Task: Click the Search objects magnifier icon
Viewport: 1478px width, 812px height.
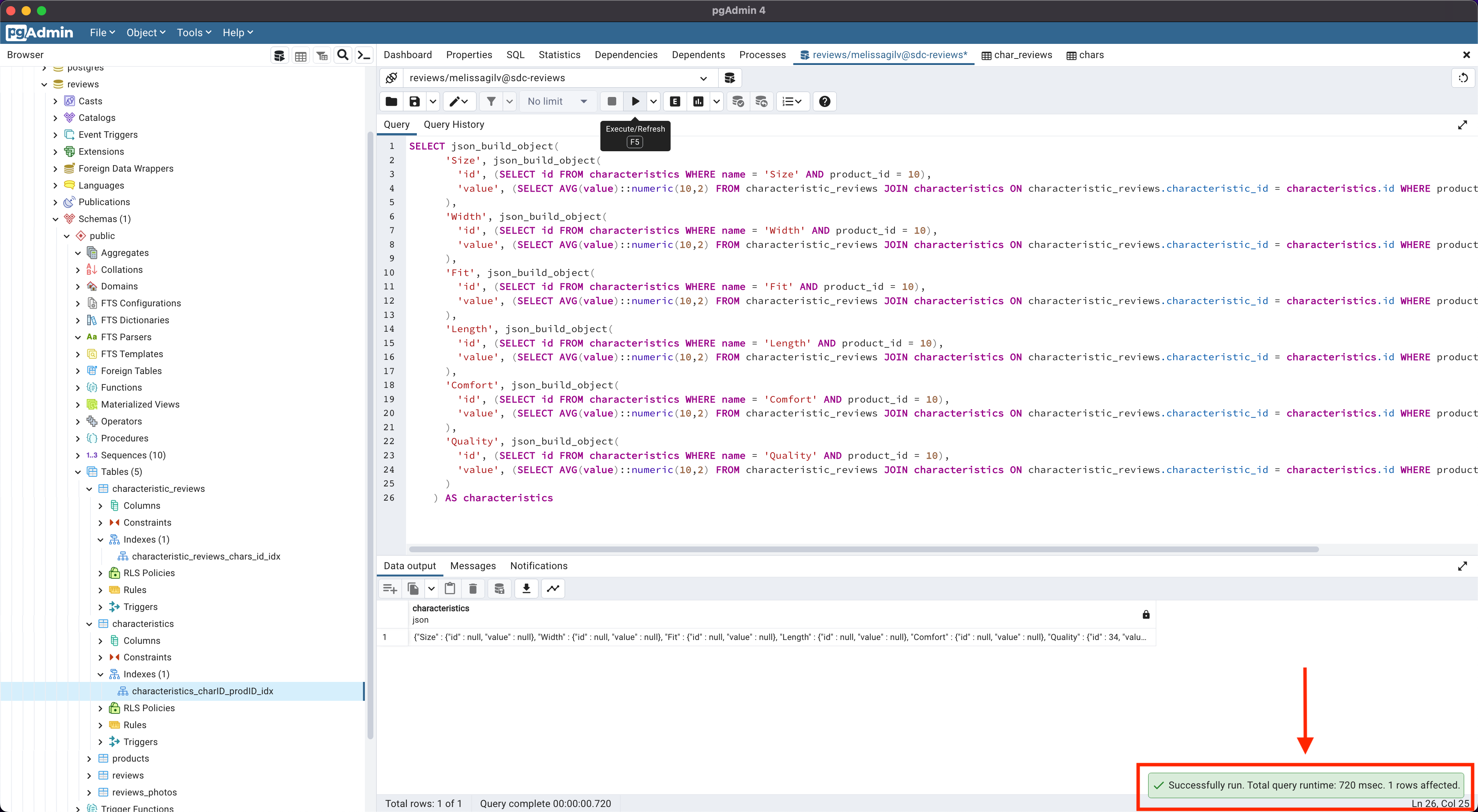Action: click(x=343, y=55)
